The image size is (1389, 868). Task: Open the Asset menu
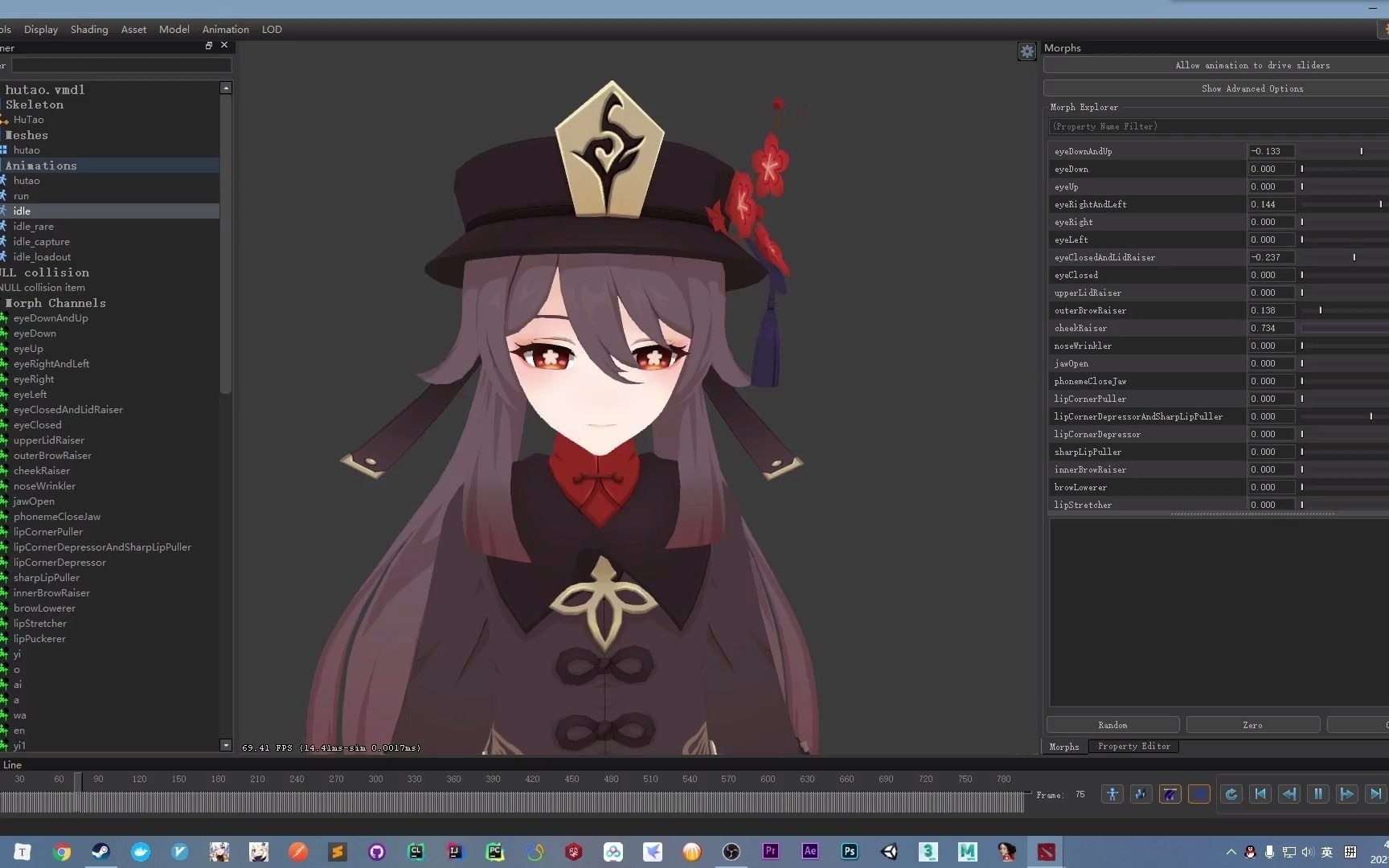point(133,29)
